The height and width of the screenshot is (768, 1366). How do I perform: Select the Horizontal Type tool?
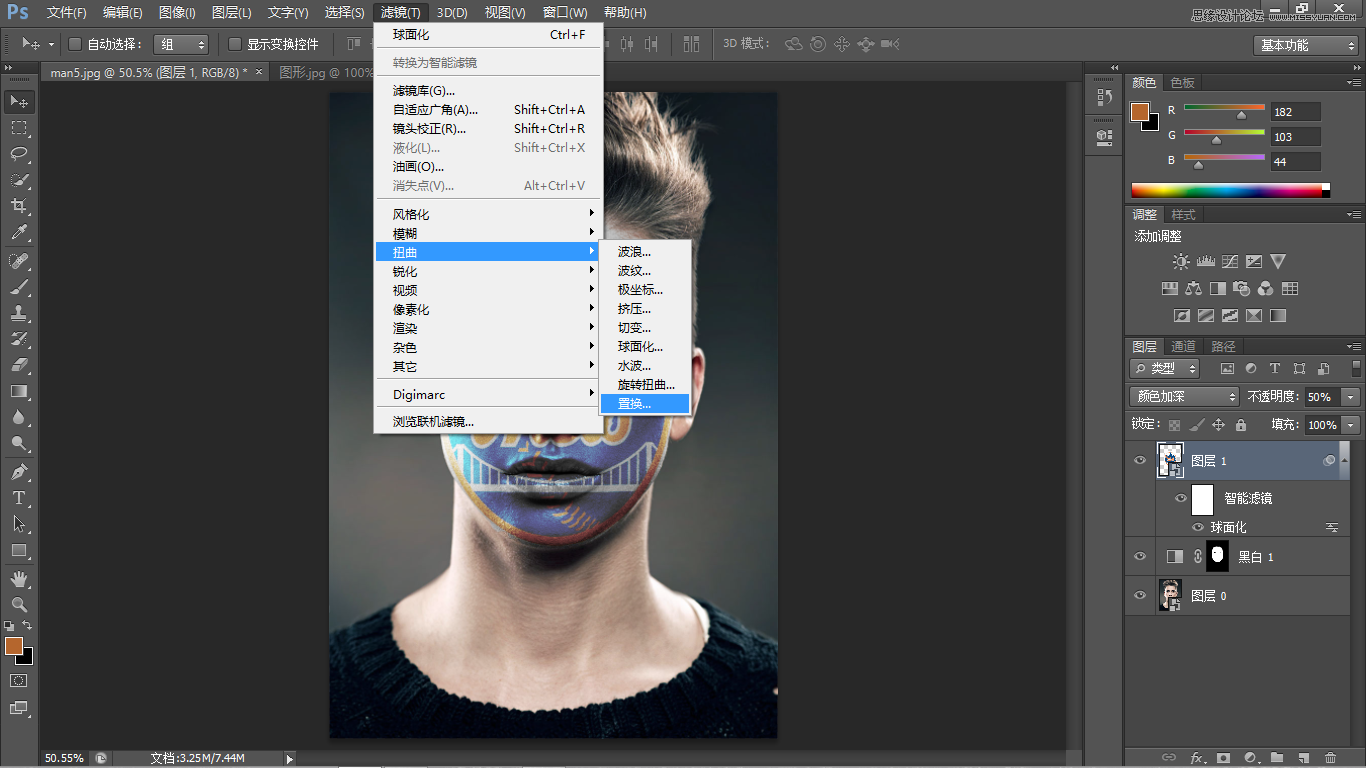click(19, 498)
